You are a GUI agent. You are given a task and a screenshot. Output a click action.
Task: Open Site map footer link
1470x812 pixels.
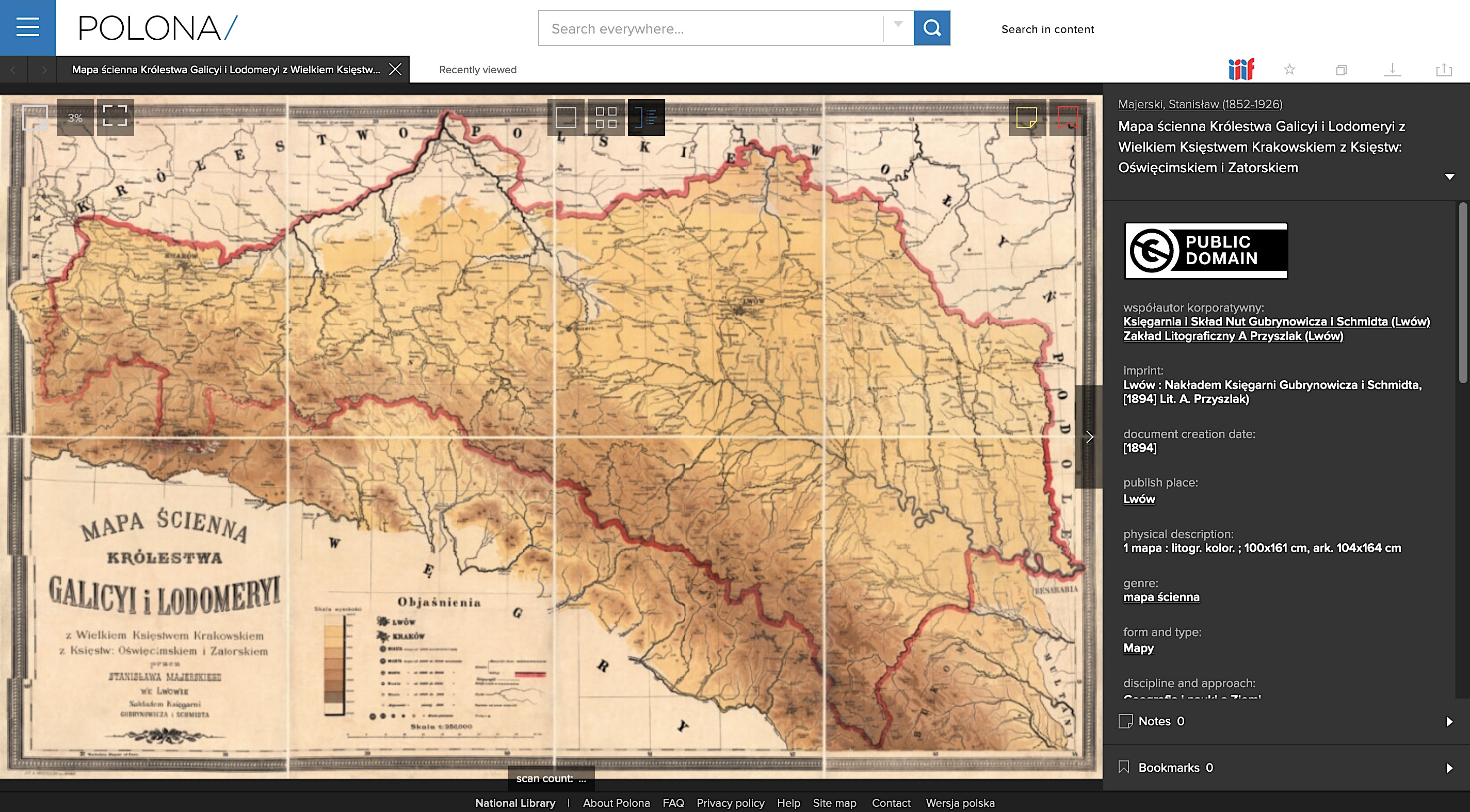coord(834,803)
